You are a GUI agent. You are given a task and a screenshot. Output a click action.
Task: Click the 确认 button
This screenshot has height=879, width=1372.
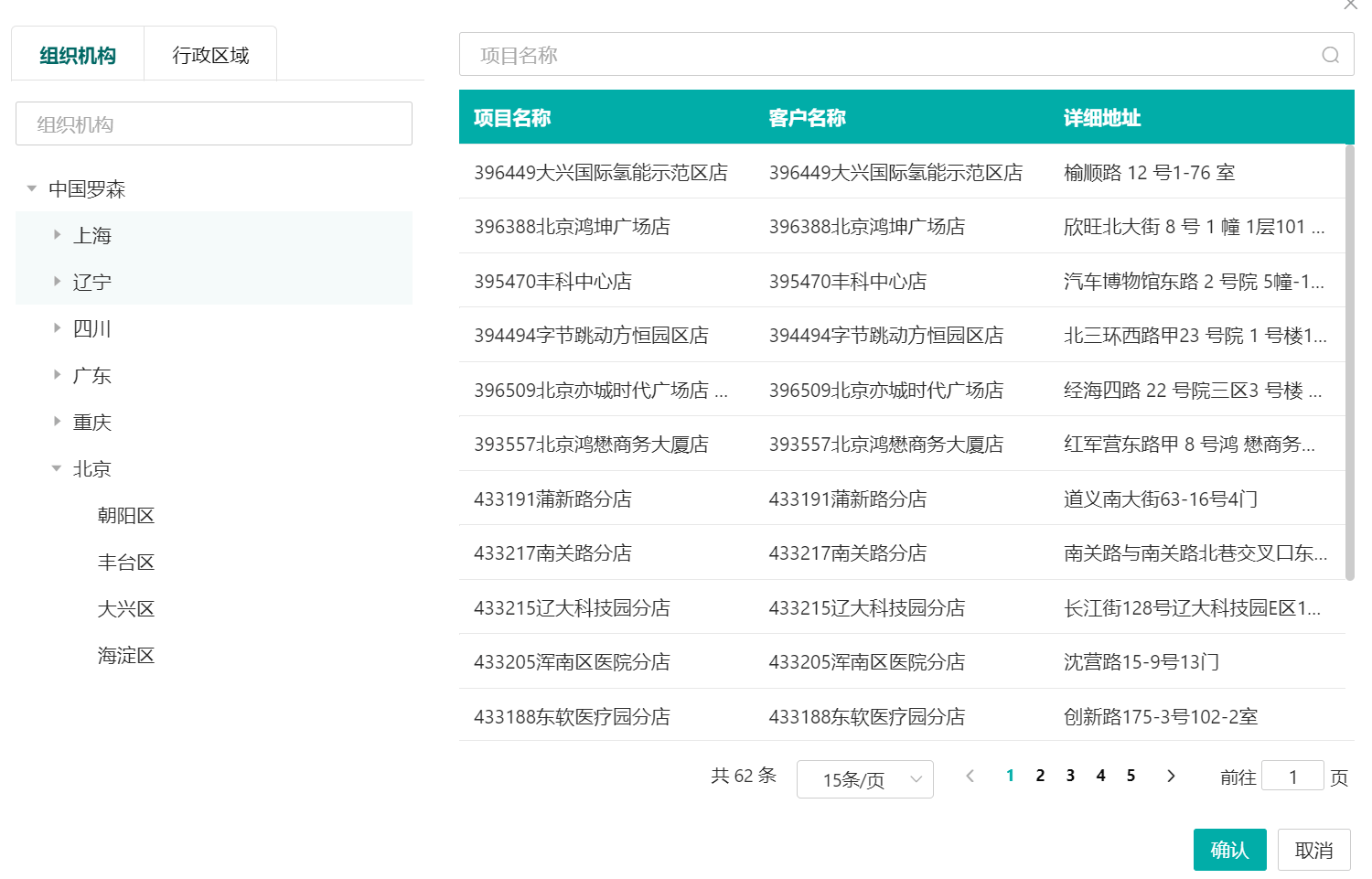(x=1229, y=850)
